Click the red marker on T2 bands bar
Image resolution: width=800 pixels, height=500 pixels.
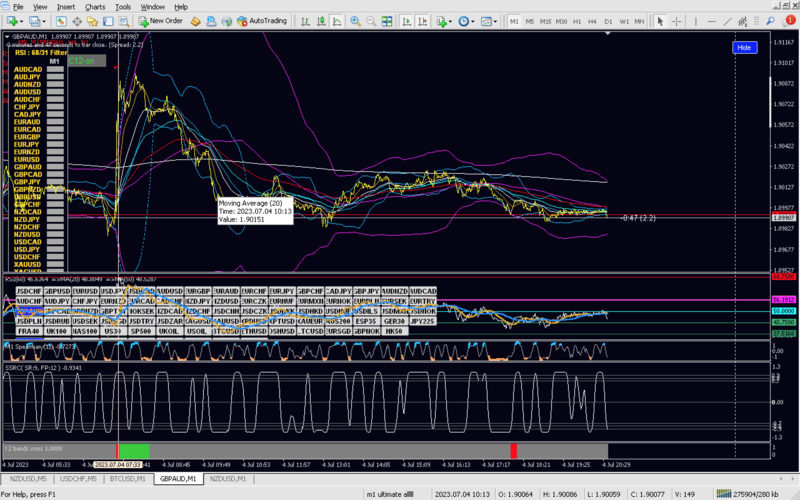514,451
